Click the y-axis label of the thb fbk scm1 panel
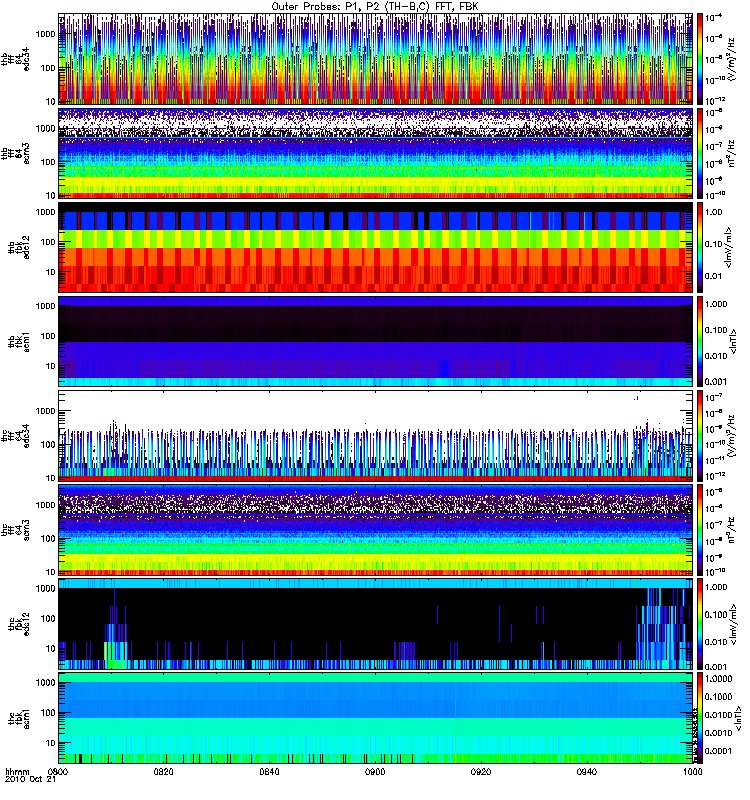 [17, 341]
